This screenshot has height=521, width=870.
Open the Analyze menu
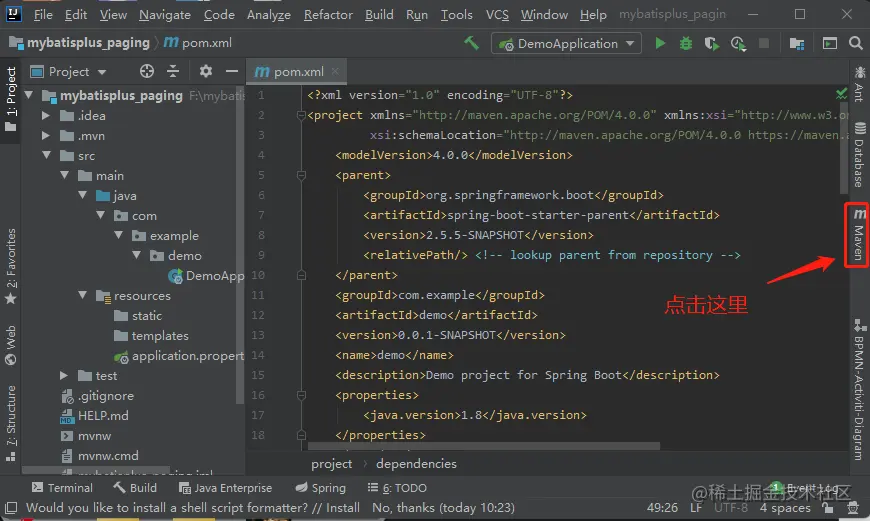pyautogui.click(x=269, y=14)
